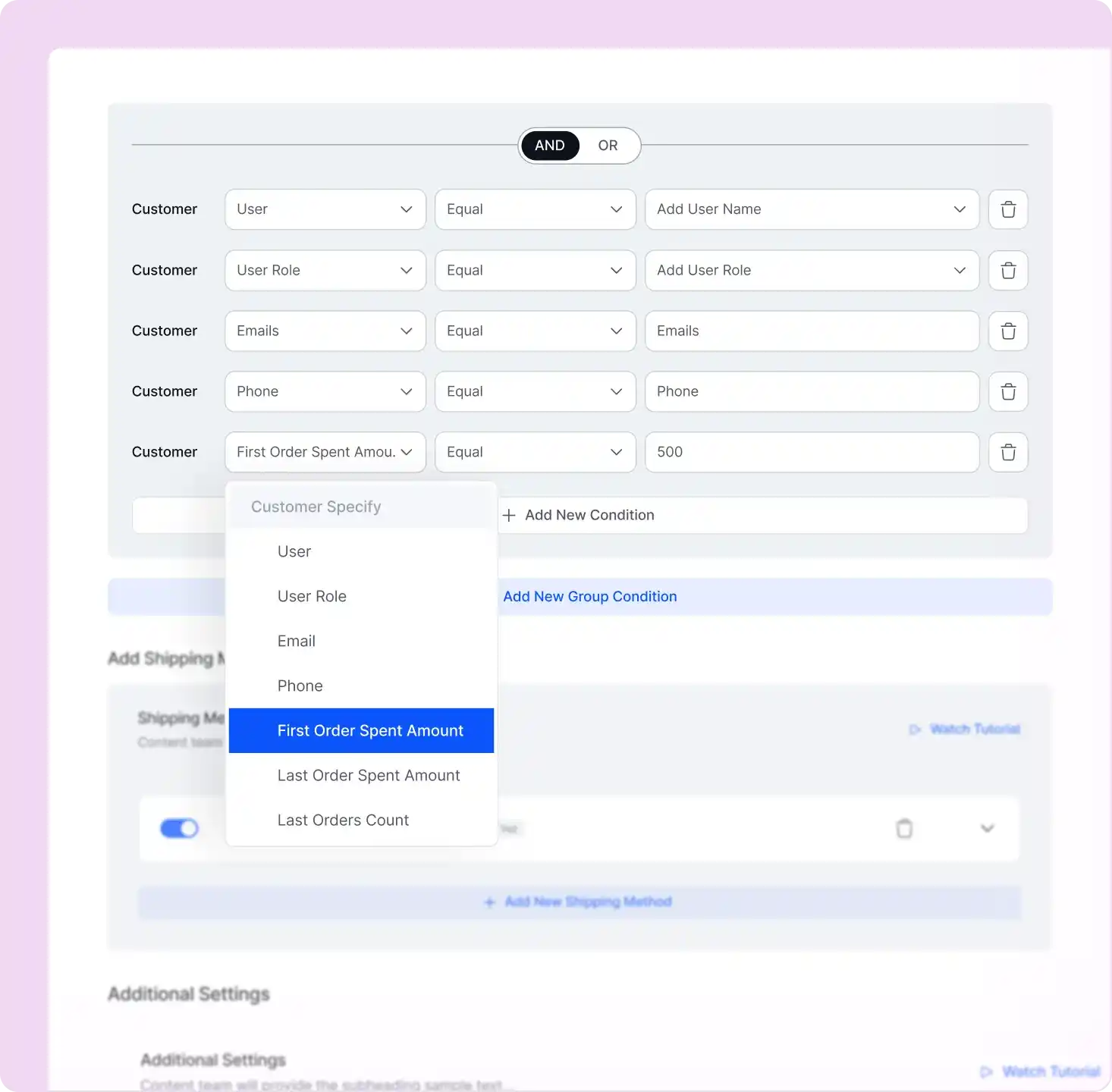Click the plus icon on Add New Shipping Method

[x=489, y=902]
